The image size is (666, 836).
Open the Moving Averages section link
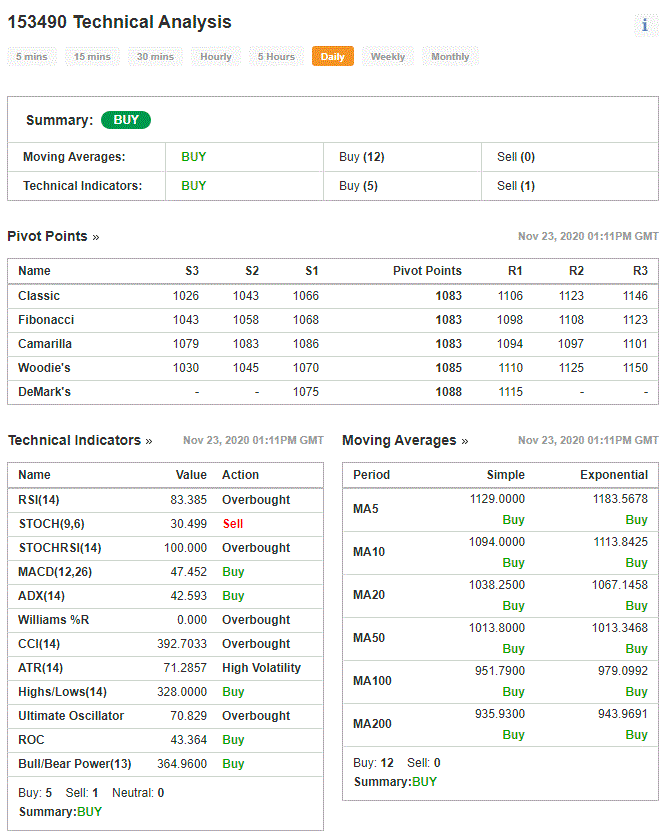tap(405, 440)
